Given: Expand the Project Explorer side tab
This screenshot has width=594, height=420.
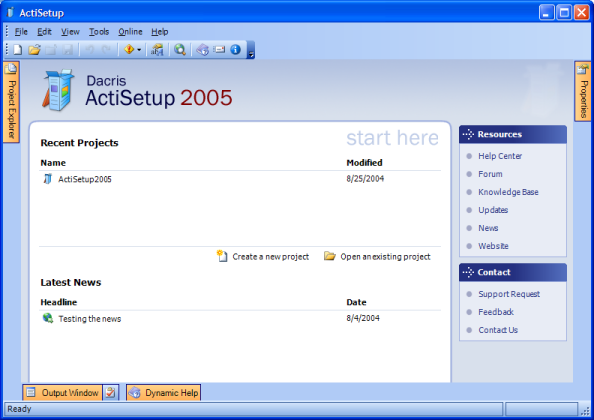Looking at the screenshot, I should pos(11,102).
